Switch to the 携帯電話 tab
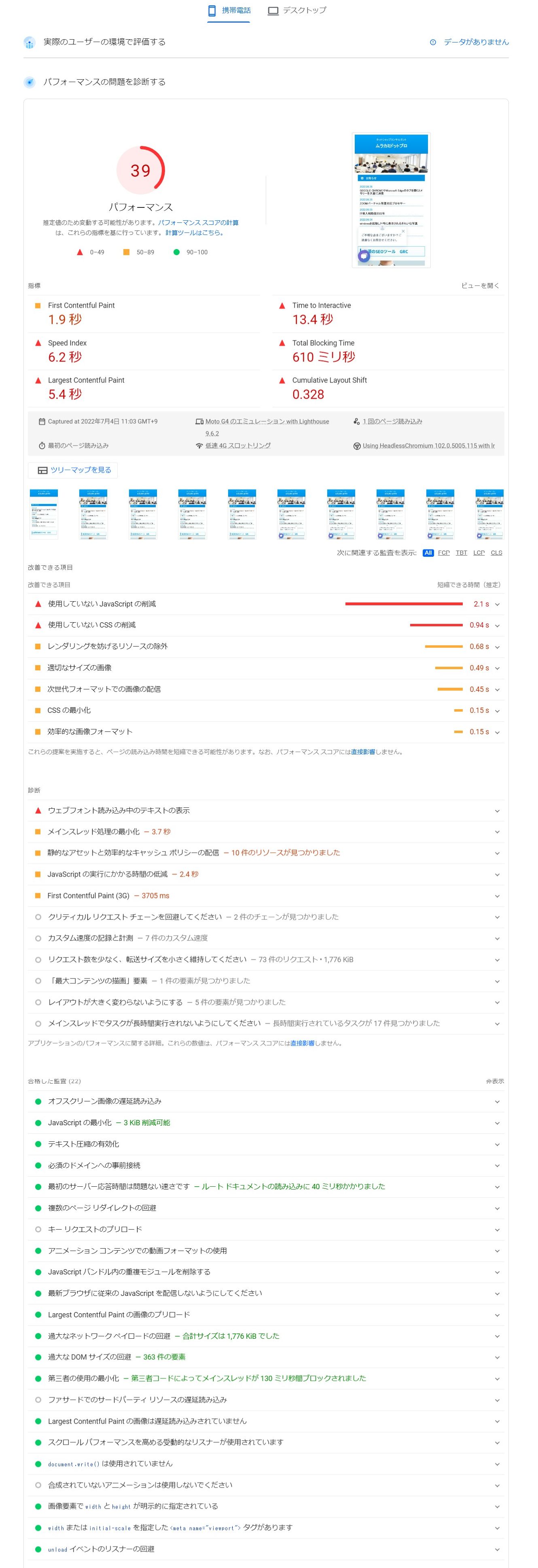Screen dimensions: 538x1568 click(229, 11)
